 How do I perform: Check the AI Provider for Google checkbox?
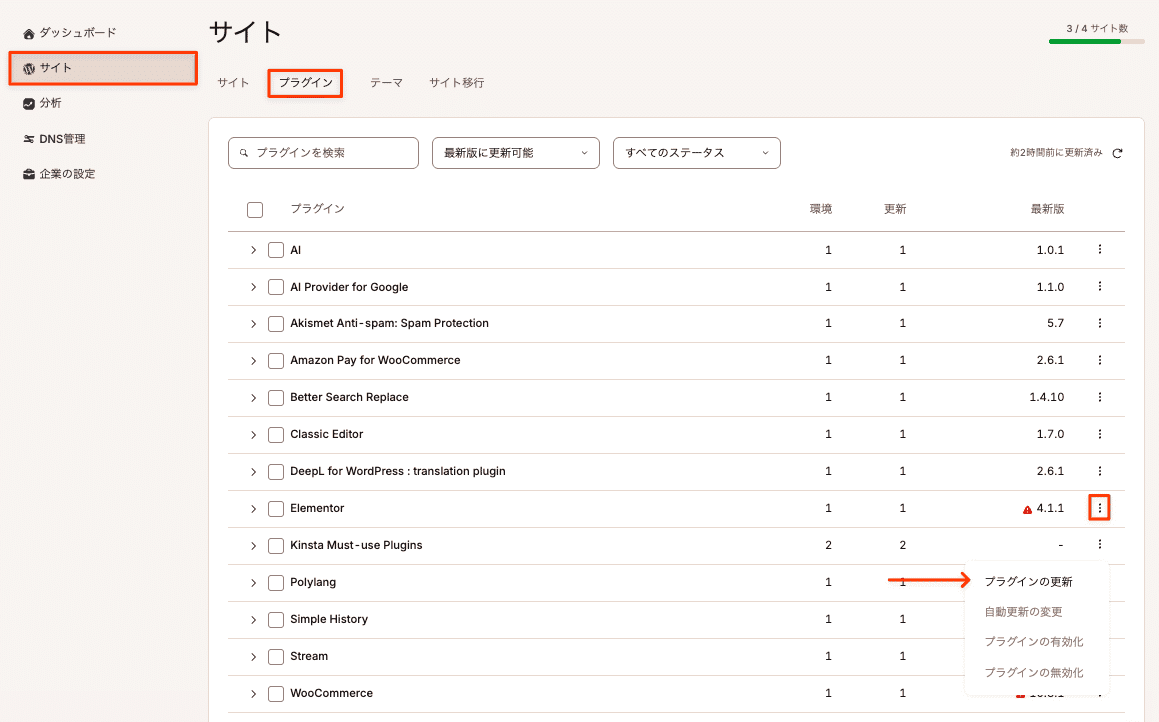click(276, 287)
